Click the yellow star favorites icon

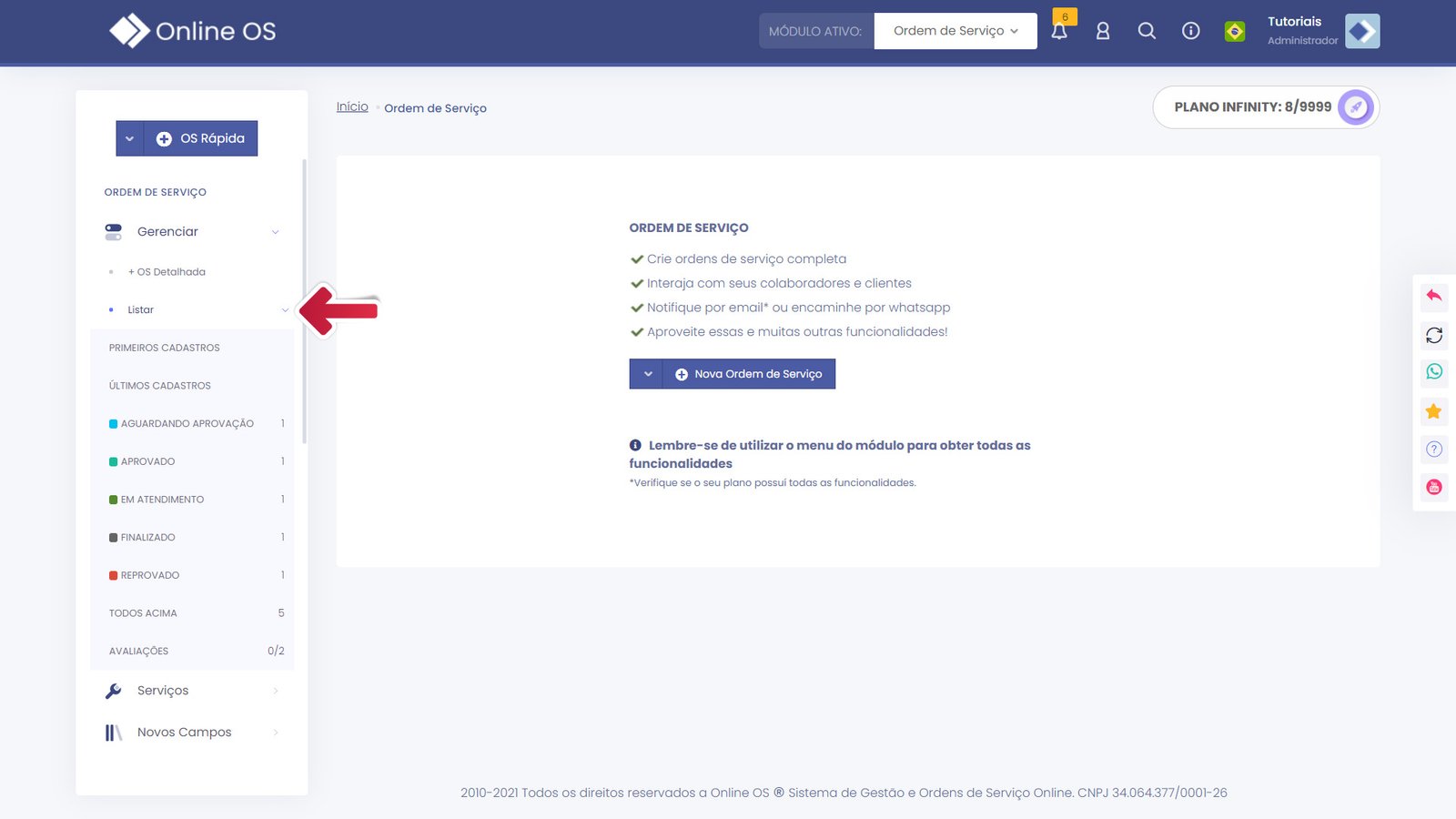[x=1434, y=411]
